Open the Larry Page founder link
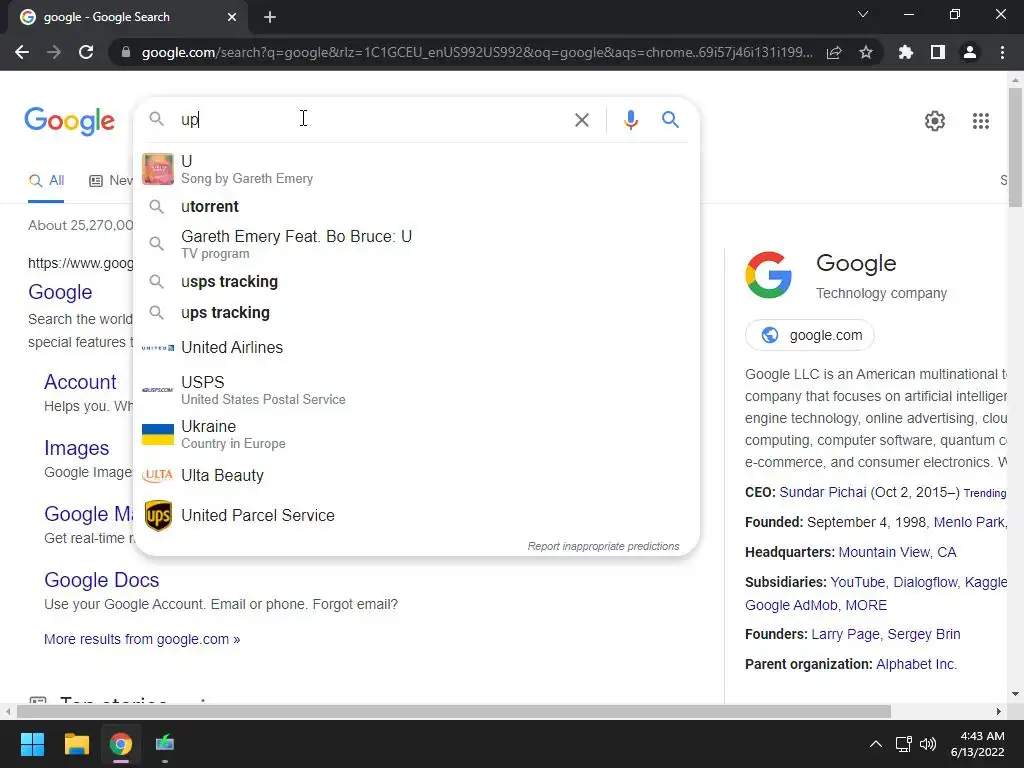 pos(845,634)
